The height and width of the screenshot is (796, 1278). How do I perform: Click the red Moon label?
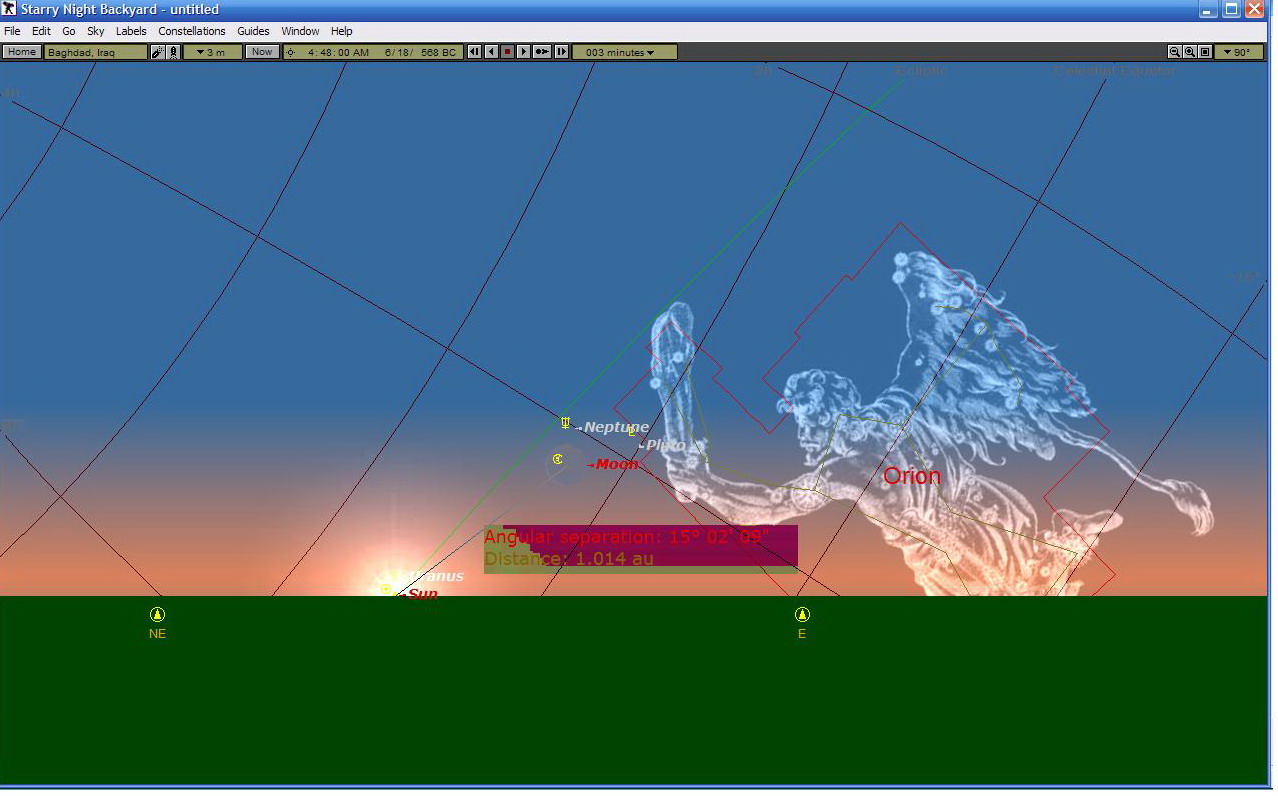point(617,464)
